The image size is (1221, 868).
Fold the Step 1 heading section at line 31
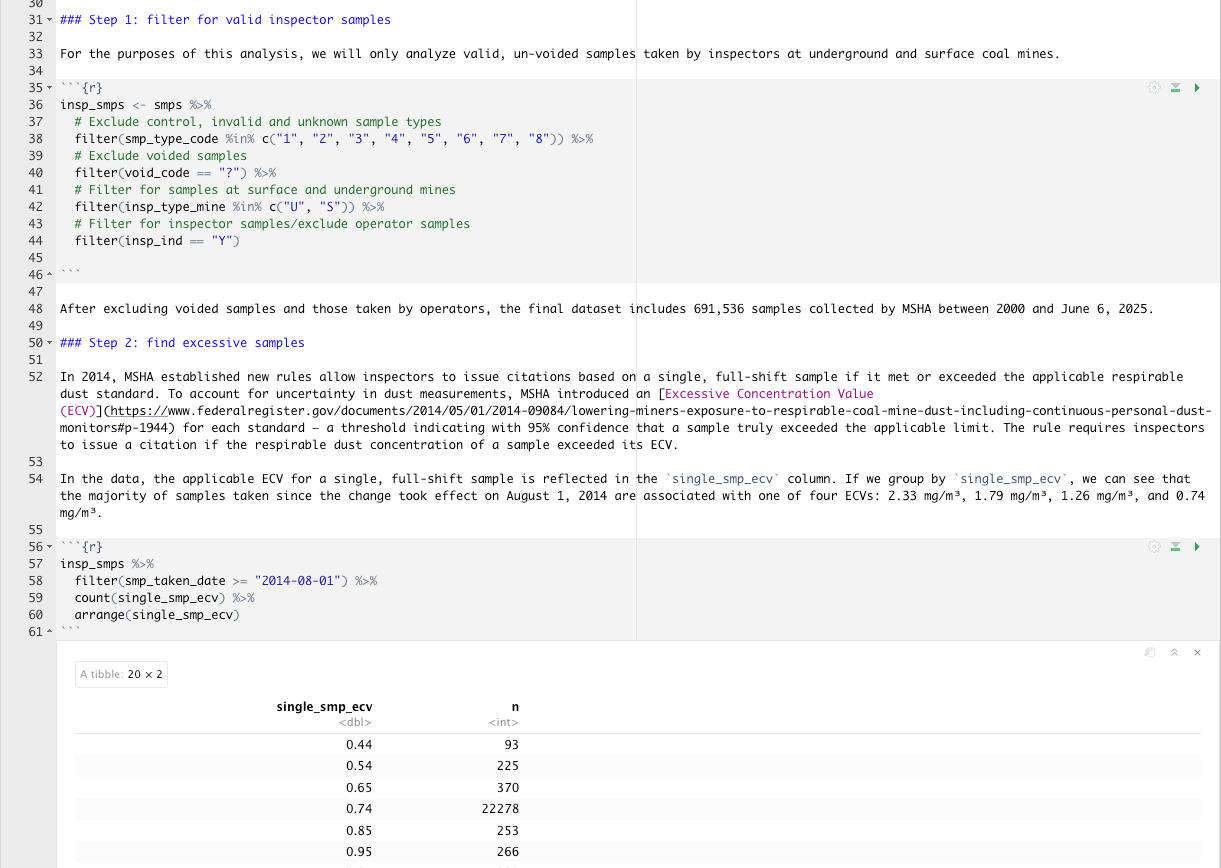coord(51,20)
